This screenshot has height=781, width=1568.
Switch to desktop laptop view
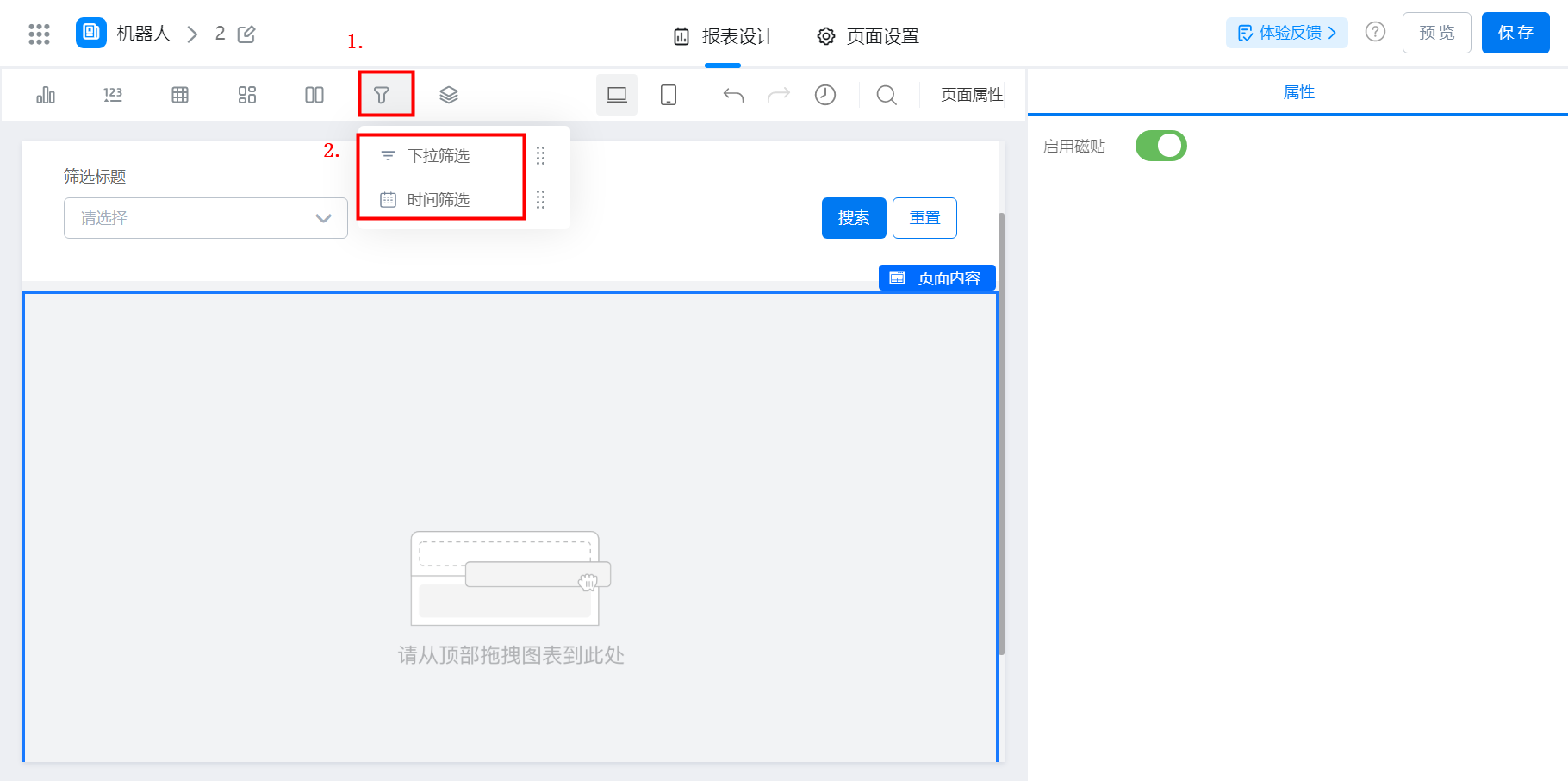(617, 95)
